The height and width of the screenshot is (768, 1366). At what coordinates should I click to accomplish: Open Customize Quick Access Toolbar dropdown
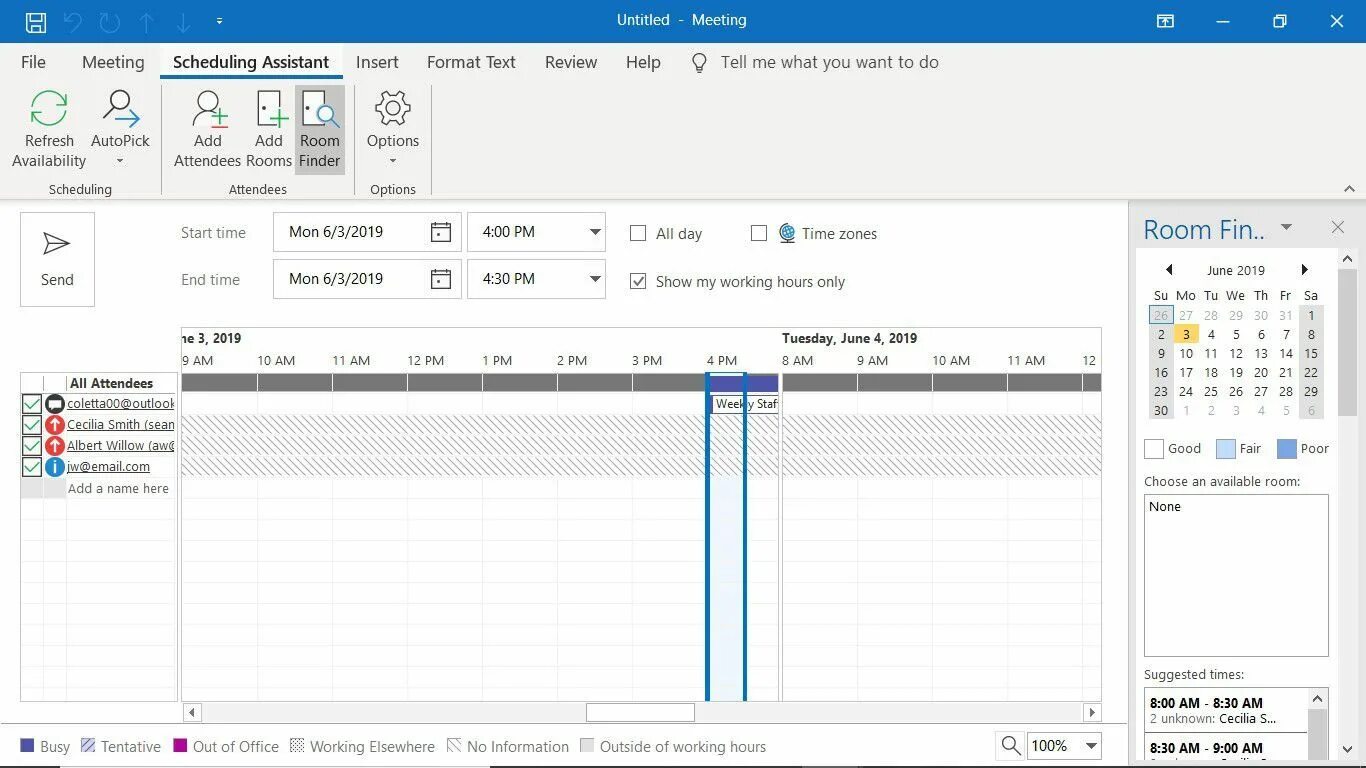219,21
